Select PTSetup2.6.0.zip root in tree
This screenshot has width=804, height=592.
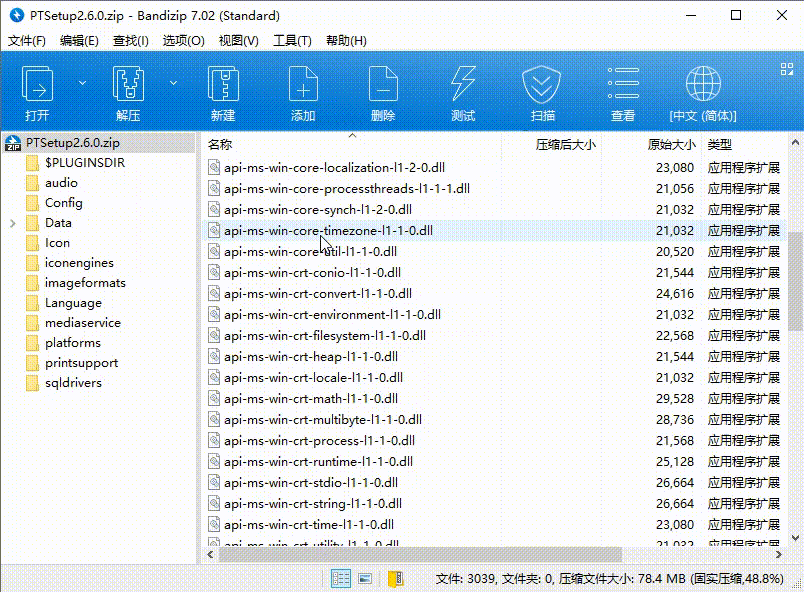point(73,142)
